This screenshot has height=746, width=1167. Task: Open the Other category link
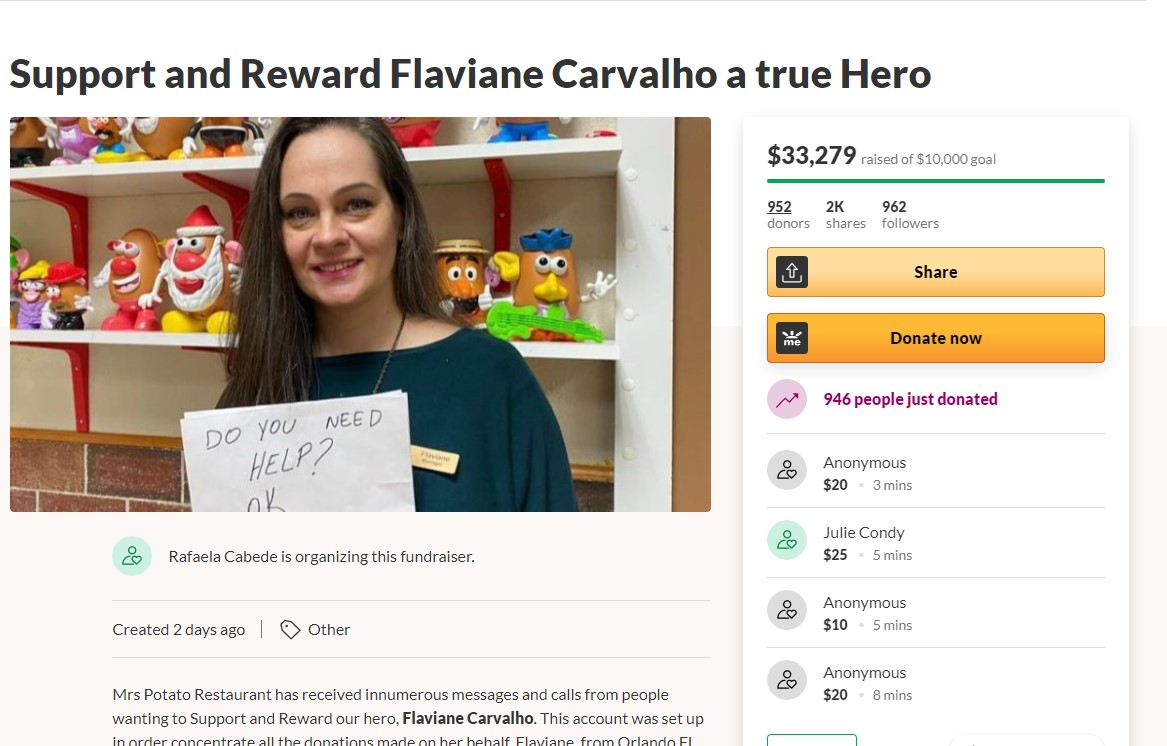click(x=328, y=630)
